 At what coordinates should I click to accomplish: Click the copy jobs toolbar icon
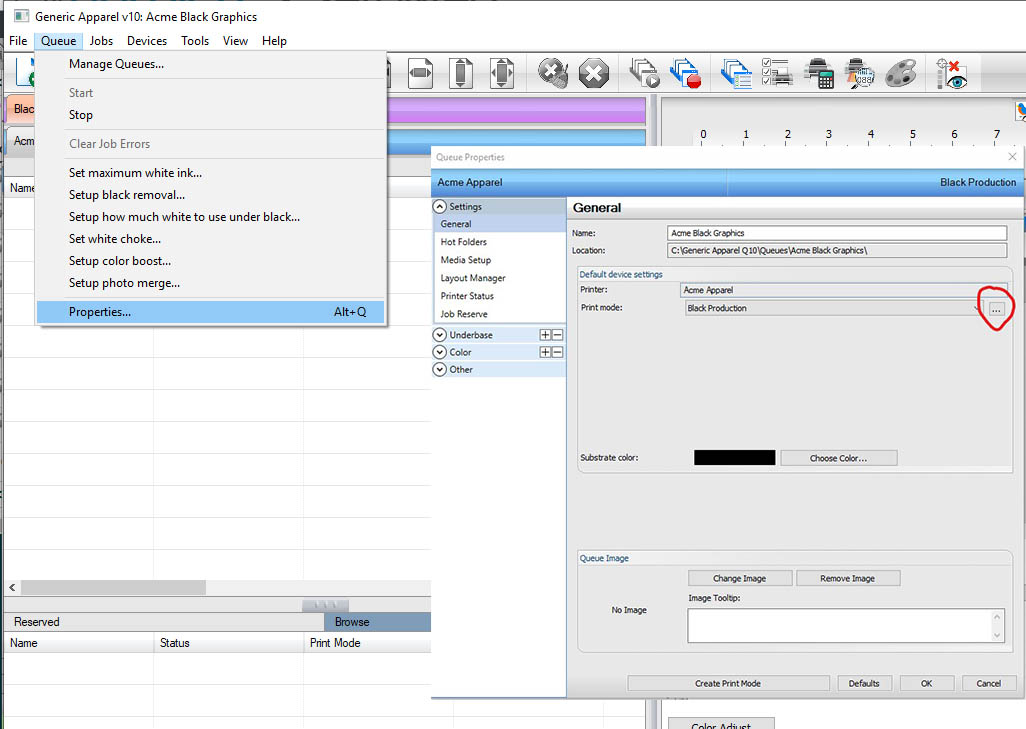point(736,72)
